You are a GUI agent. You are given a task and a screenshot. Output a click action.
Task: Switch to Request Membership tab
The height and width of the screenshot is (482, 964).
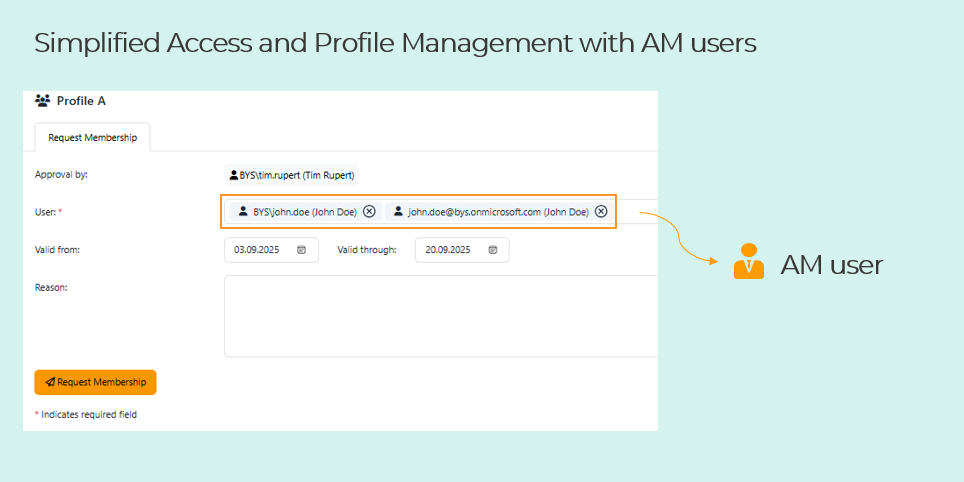[x=92, y=138]
